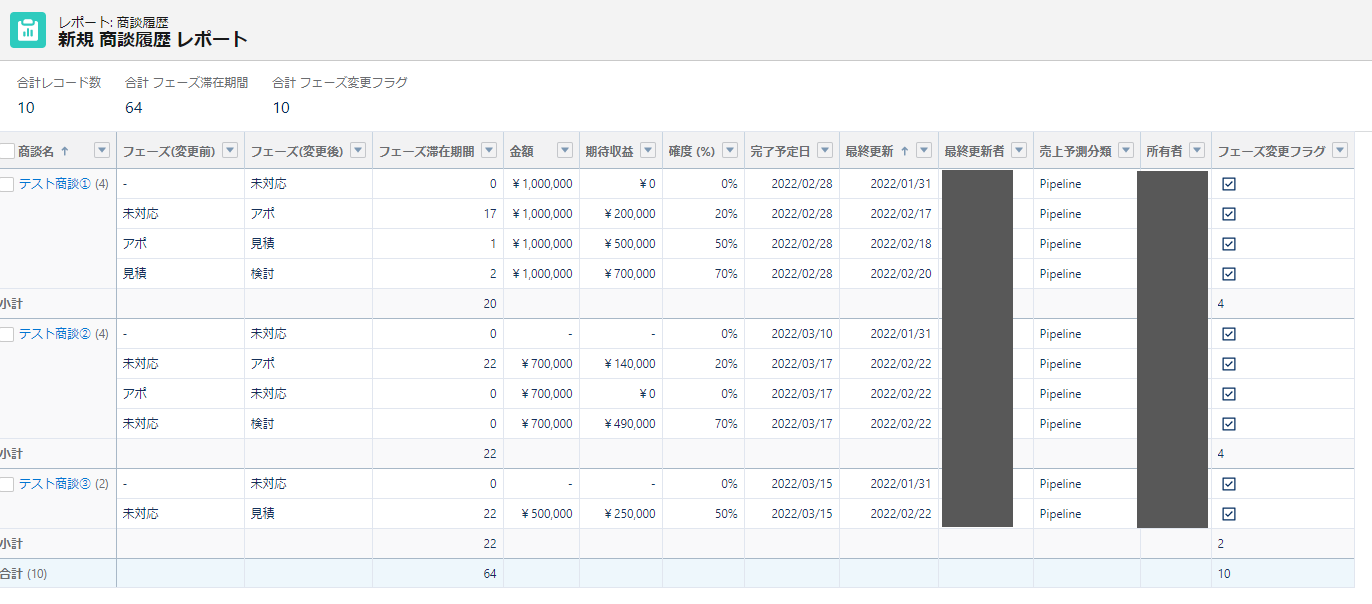Open フェーズ(変更前) column dropdown arrow
The width and height of the screenshot is (1372, 604).
230,151
